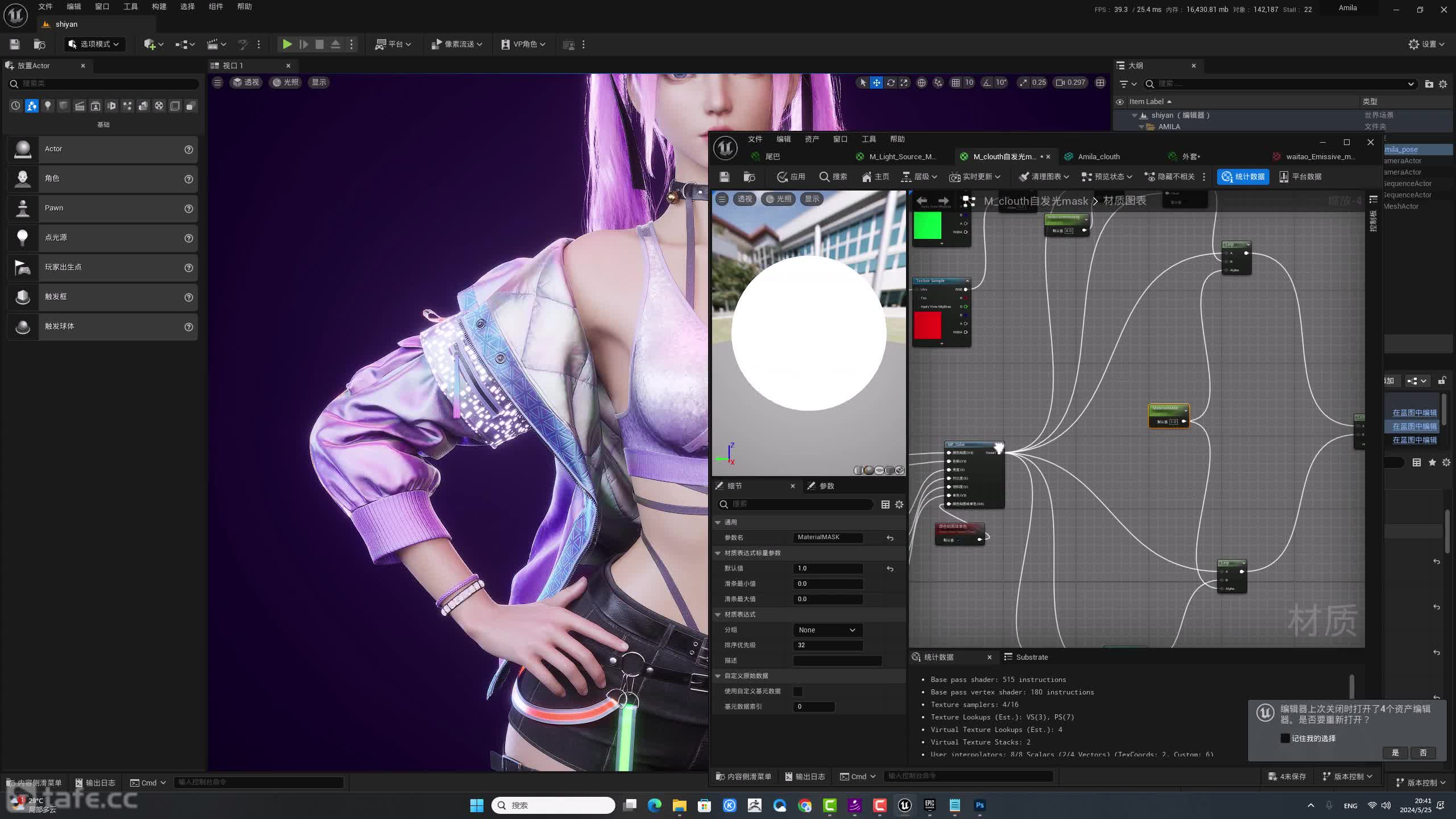The width and height of the screenshot is (1456, 819).
Task: Click Search in material editor toolbar
Action: 833,177
